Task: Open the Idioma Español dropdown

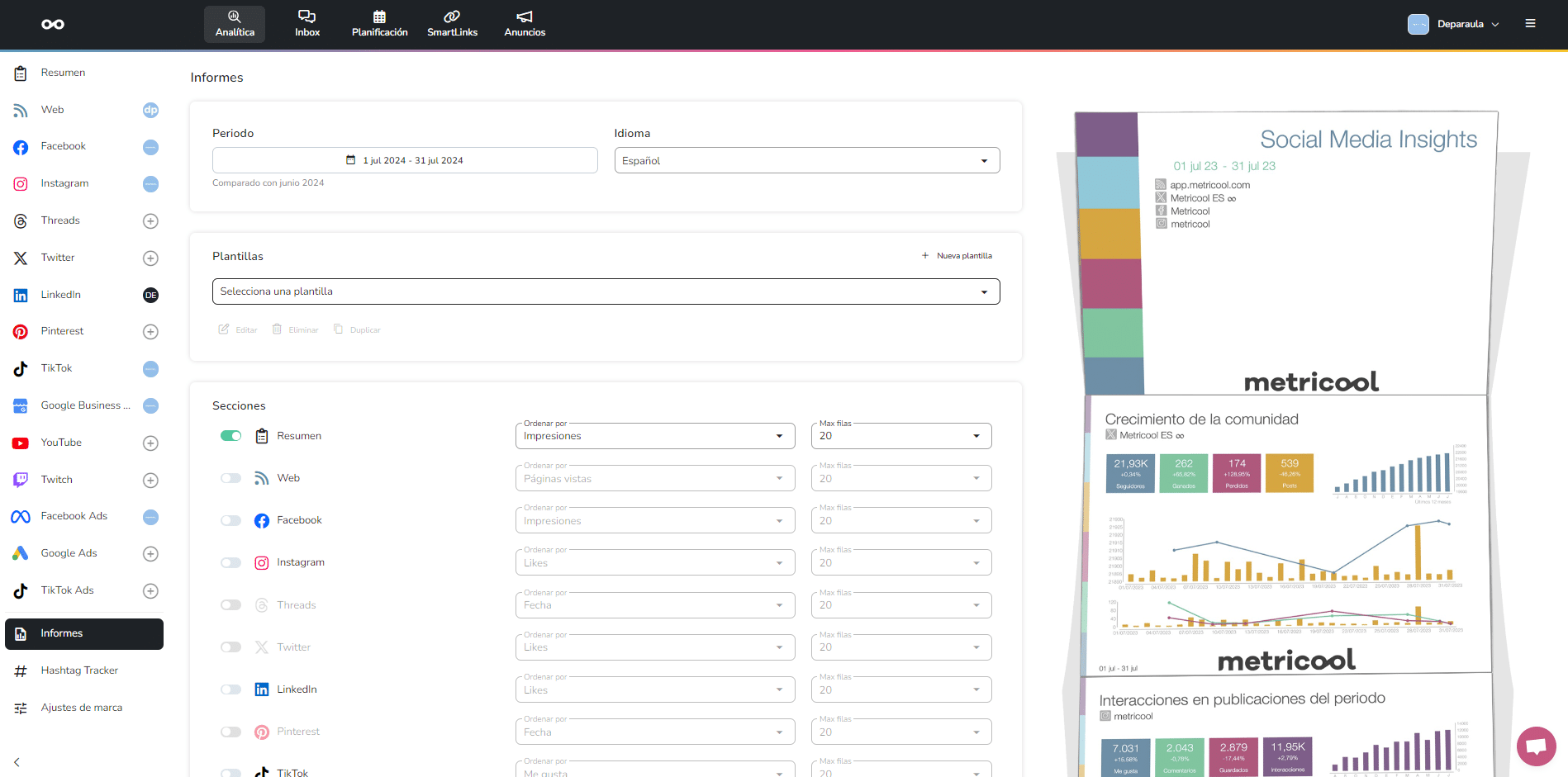Action: pyautogui.click(x=807, y=160)
